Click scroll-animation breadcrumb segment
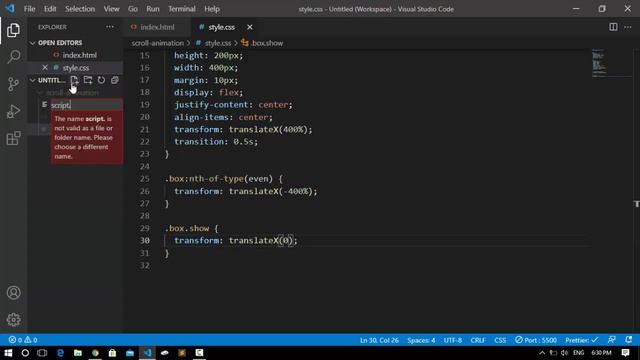Screen dimensions: 640x360 (x=158, y=43)
